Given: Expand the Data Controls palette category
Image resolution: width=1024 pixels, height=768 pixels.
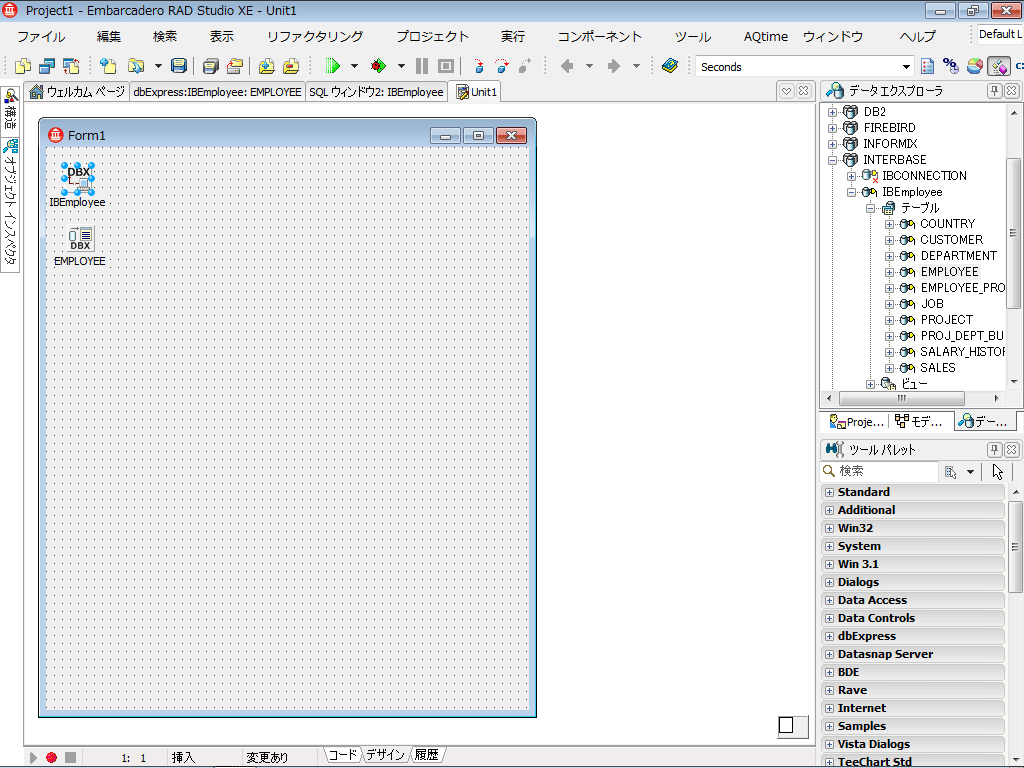Looking at the screenshot, I should point(829,618).
